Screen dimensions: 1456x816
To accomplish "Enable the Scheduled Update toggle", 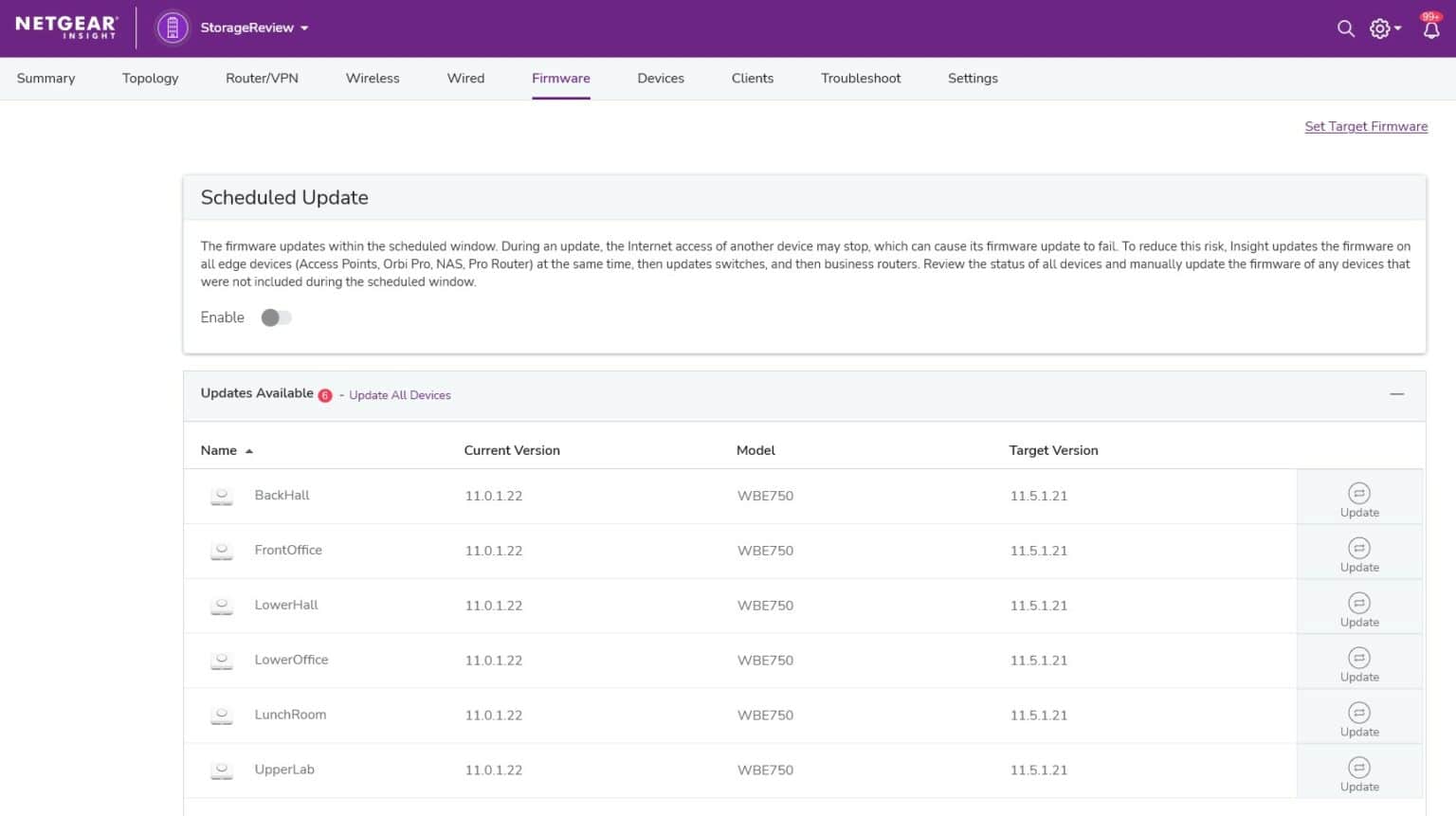I will [x=277, y=317].
